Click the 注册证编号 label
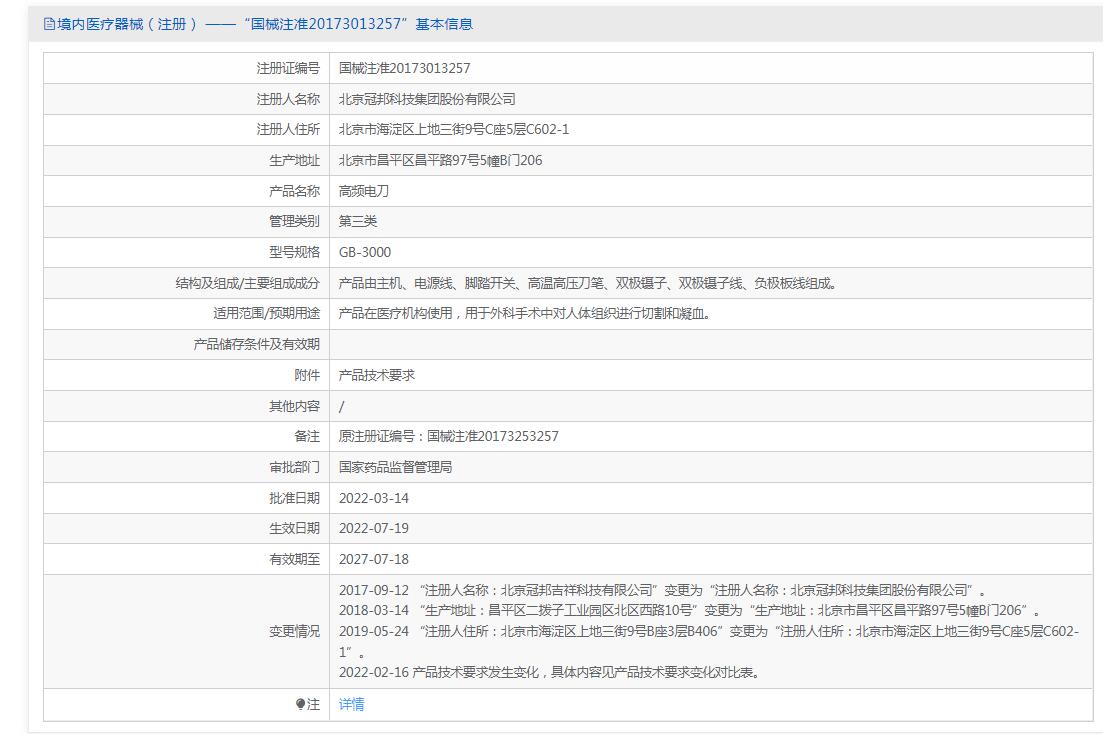Viewport: 1103px width, 734px height. [288, 68]
